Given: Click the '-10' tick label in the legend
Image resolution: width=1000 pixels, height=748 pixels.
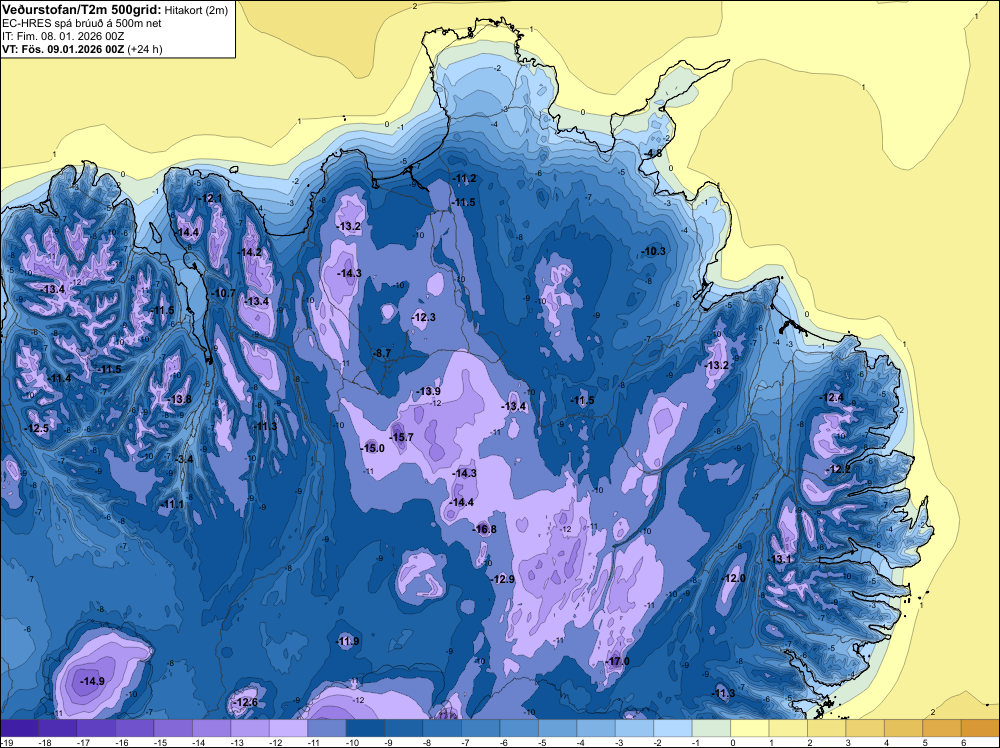Looking at the screenshot, I should tap(352, 742).
